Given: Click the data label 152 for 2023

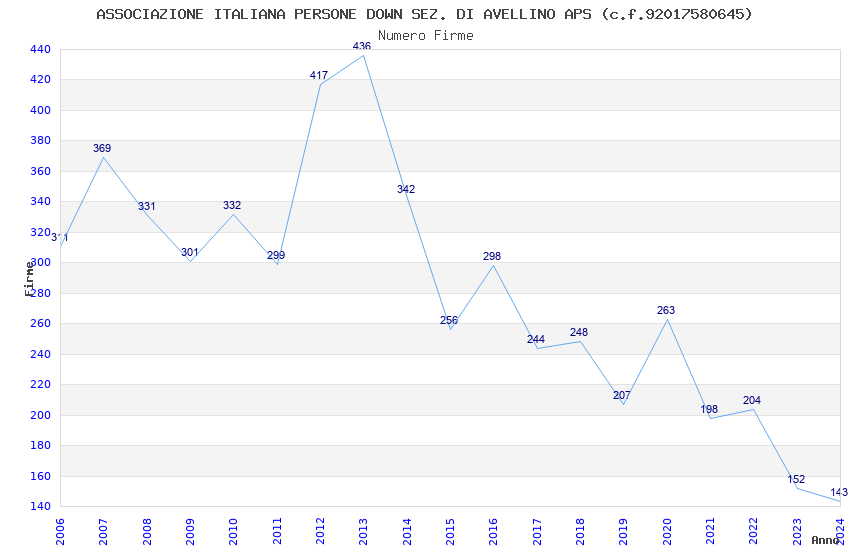Looking at the screenshot, I should [796, 479].
